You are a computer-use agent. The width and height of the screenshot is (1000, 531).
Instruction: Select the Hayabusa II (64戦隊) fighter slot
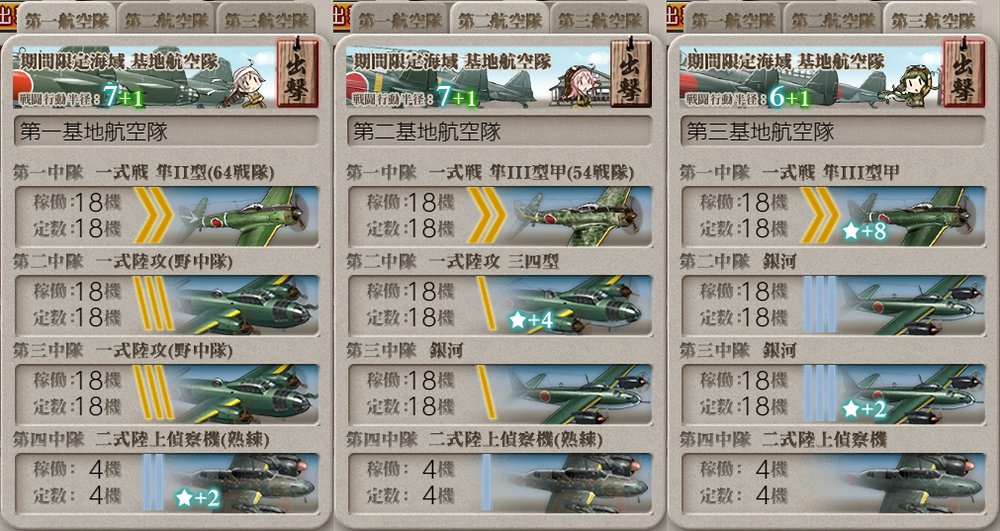pos(166,216)
